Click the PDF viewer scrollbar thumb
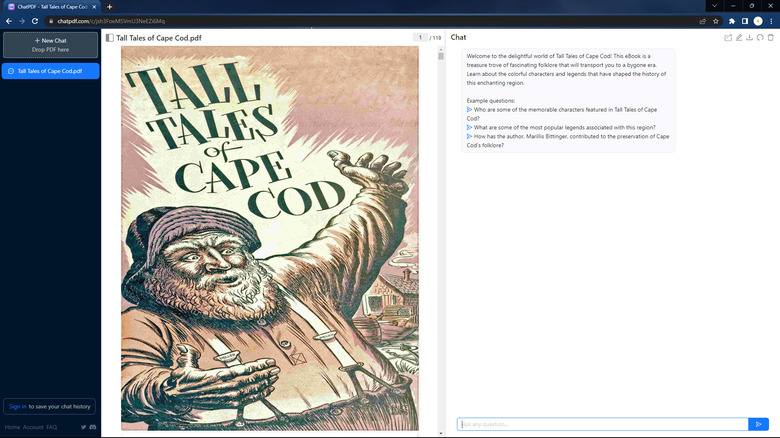 (441, 56)
